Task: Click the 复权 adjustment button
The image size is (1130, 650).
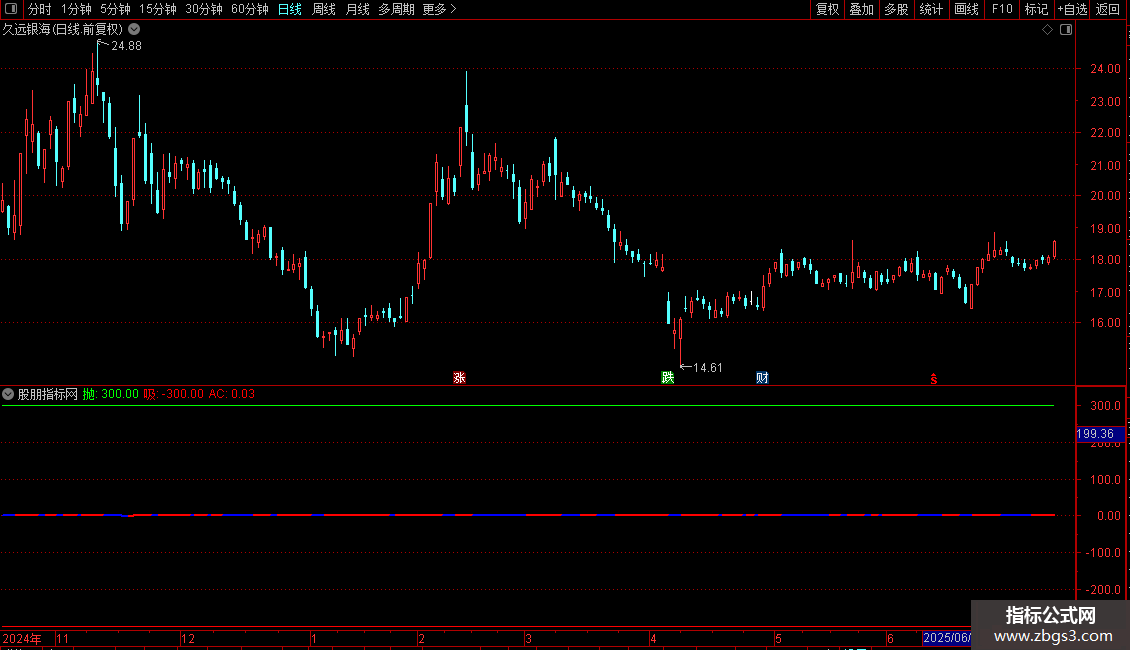Action: (x=827, y=9)
